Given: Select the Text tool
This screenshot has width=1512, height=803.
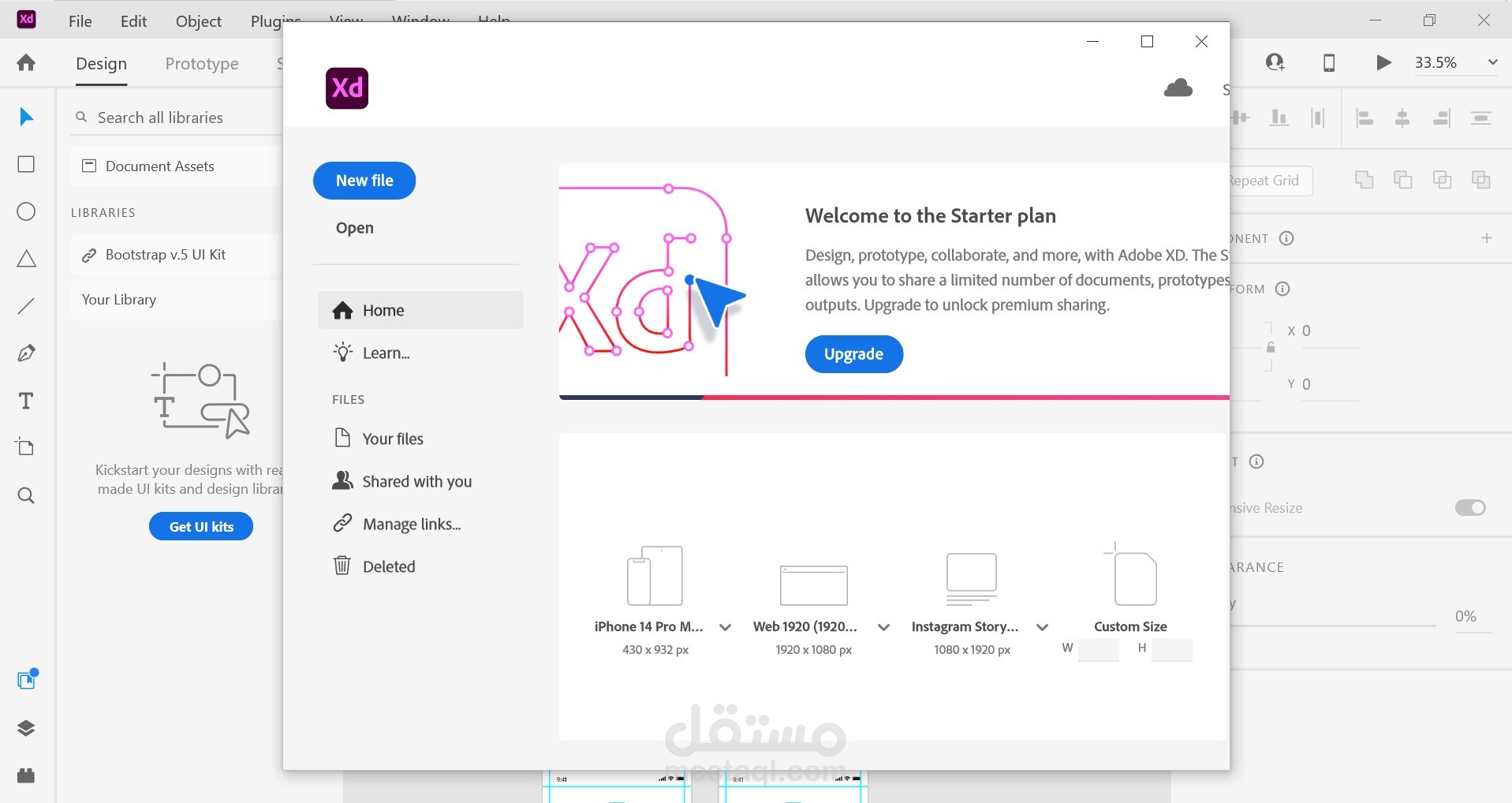Looking at the screenshot, I should 26,401.
